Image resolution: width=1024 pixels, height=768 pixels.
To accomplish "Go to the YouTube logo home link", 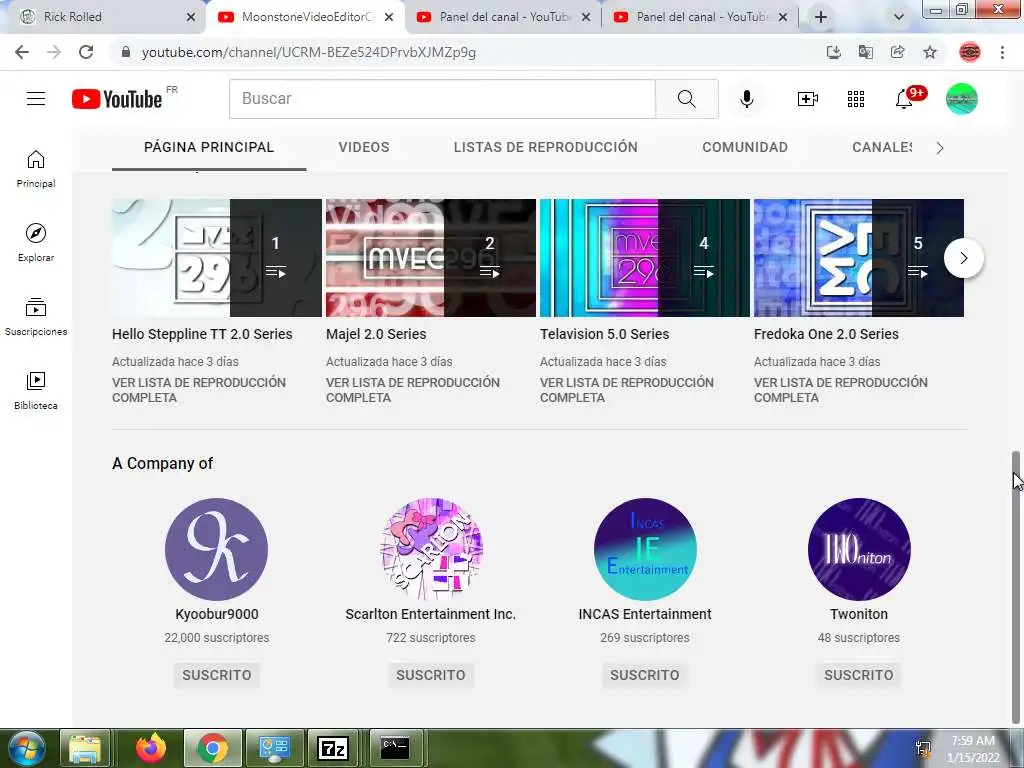I will tap(117, 99).
